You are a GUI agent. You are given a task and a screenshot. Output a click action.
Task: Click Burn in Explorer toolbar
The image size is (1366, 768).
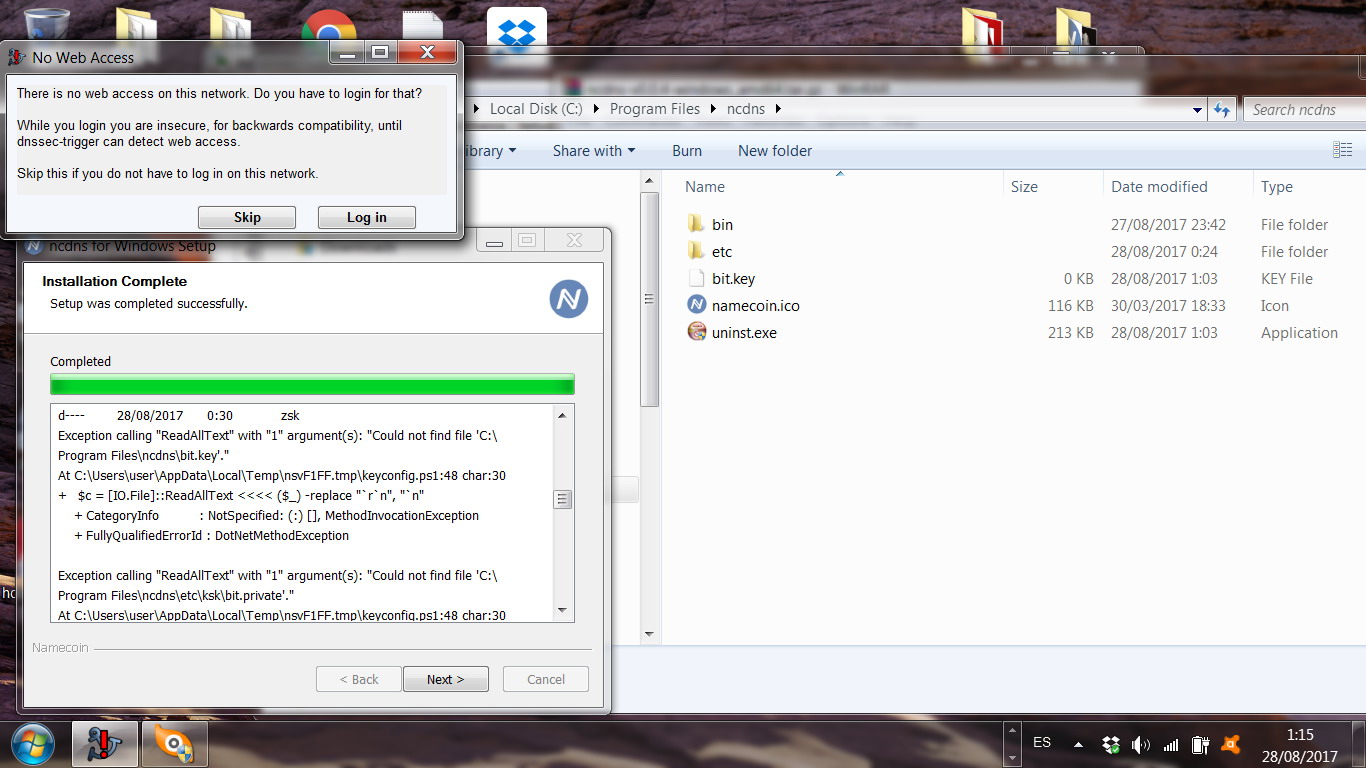pyautogui.click(x=687, y=151)
